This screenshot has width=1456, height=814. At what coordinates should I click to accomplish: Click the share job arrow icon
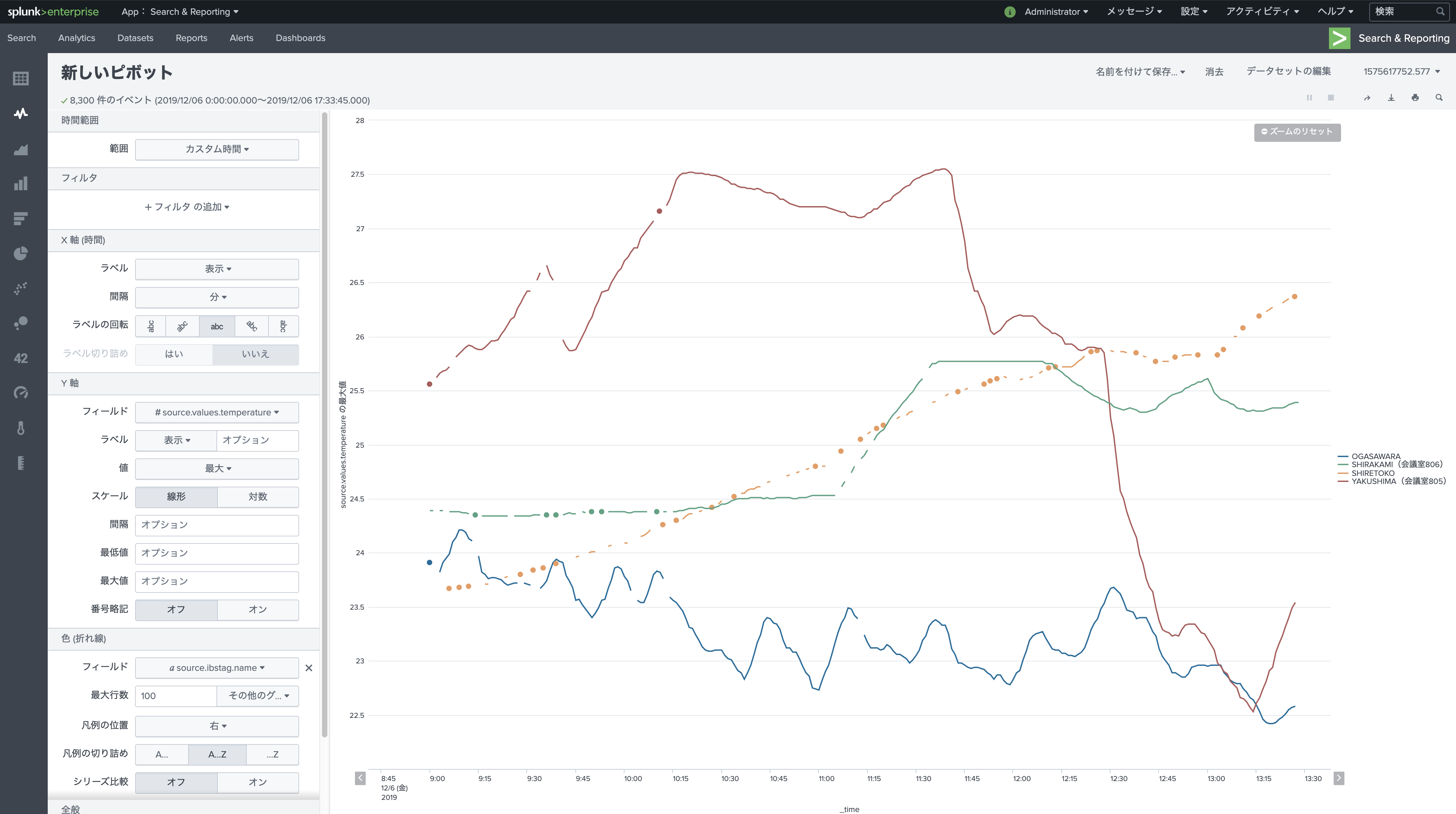pyautogui.click(x=1367, y=98)
